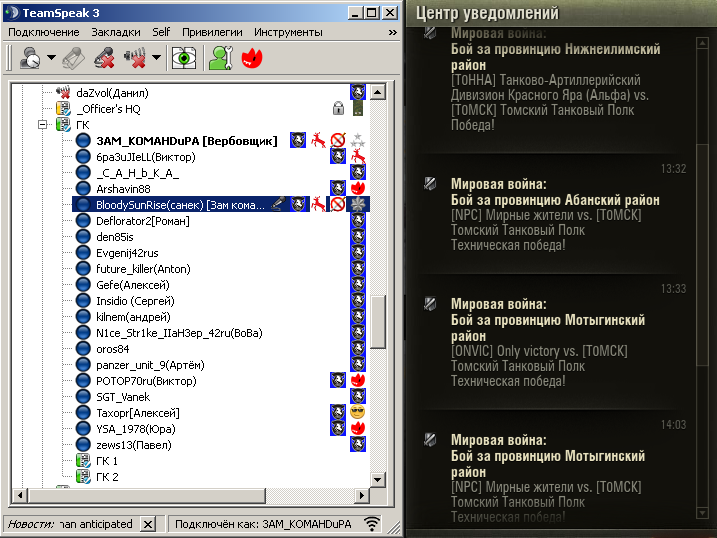Collapse the ГК channel tree node

click(x=43, y=125)
